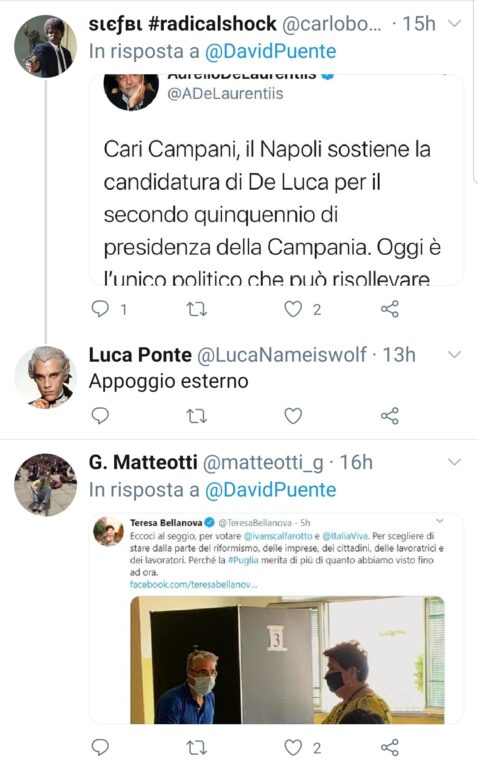Open the quoted ADeLaurentiis tweet card
Image resolution: width=478 pixels, height=768 pixels.
click(x=276, y=180)
